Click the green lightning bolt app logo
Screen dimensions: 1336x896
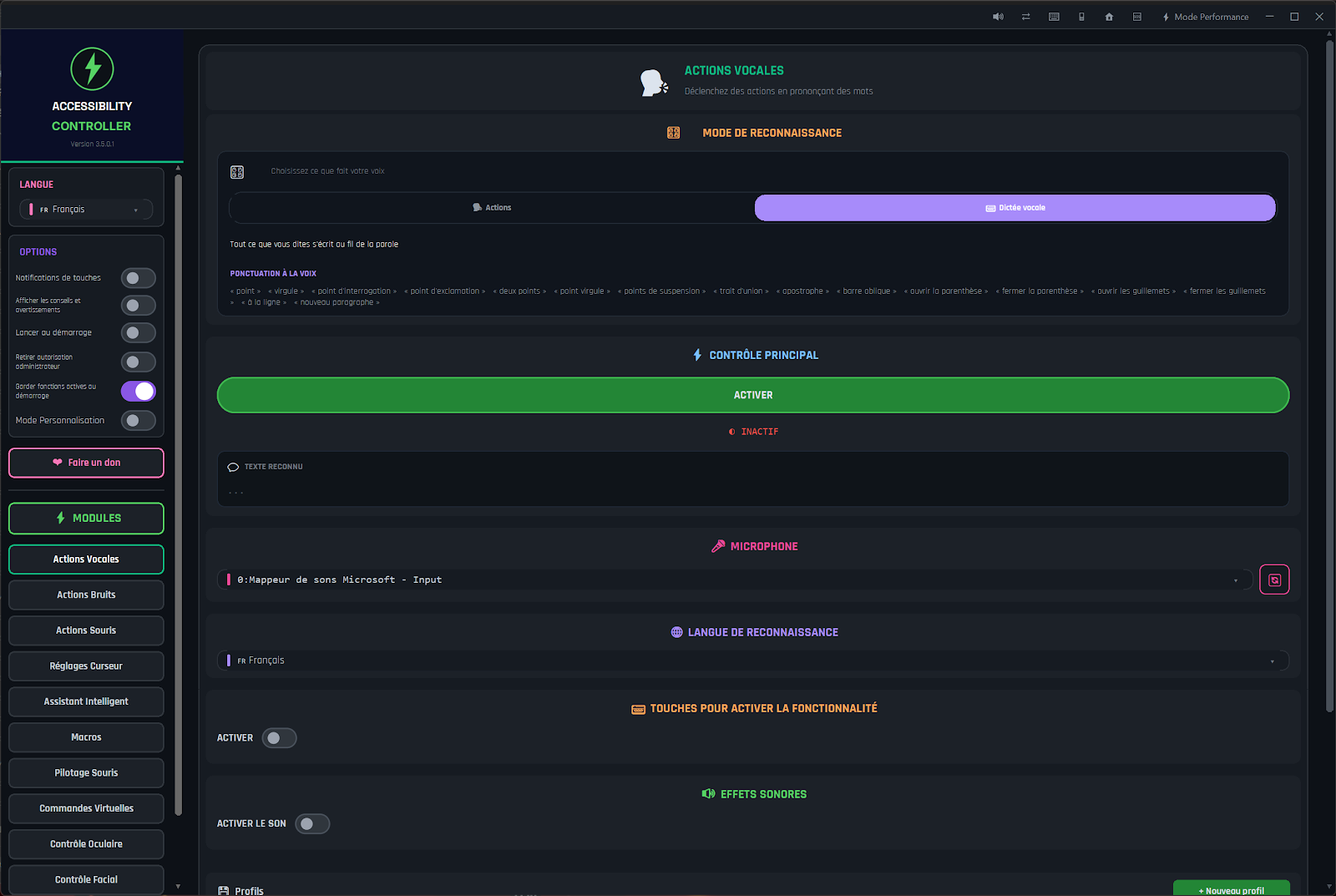pos(92,68)
